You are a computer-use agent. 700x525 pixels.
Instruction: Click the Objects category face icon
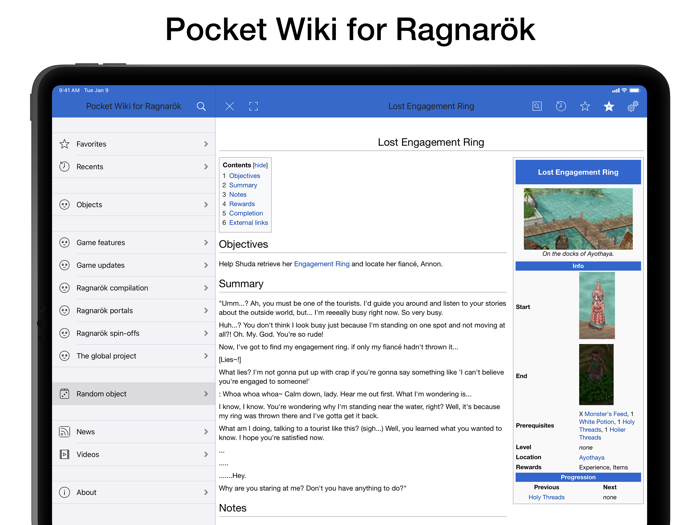65,204
